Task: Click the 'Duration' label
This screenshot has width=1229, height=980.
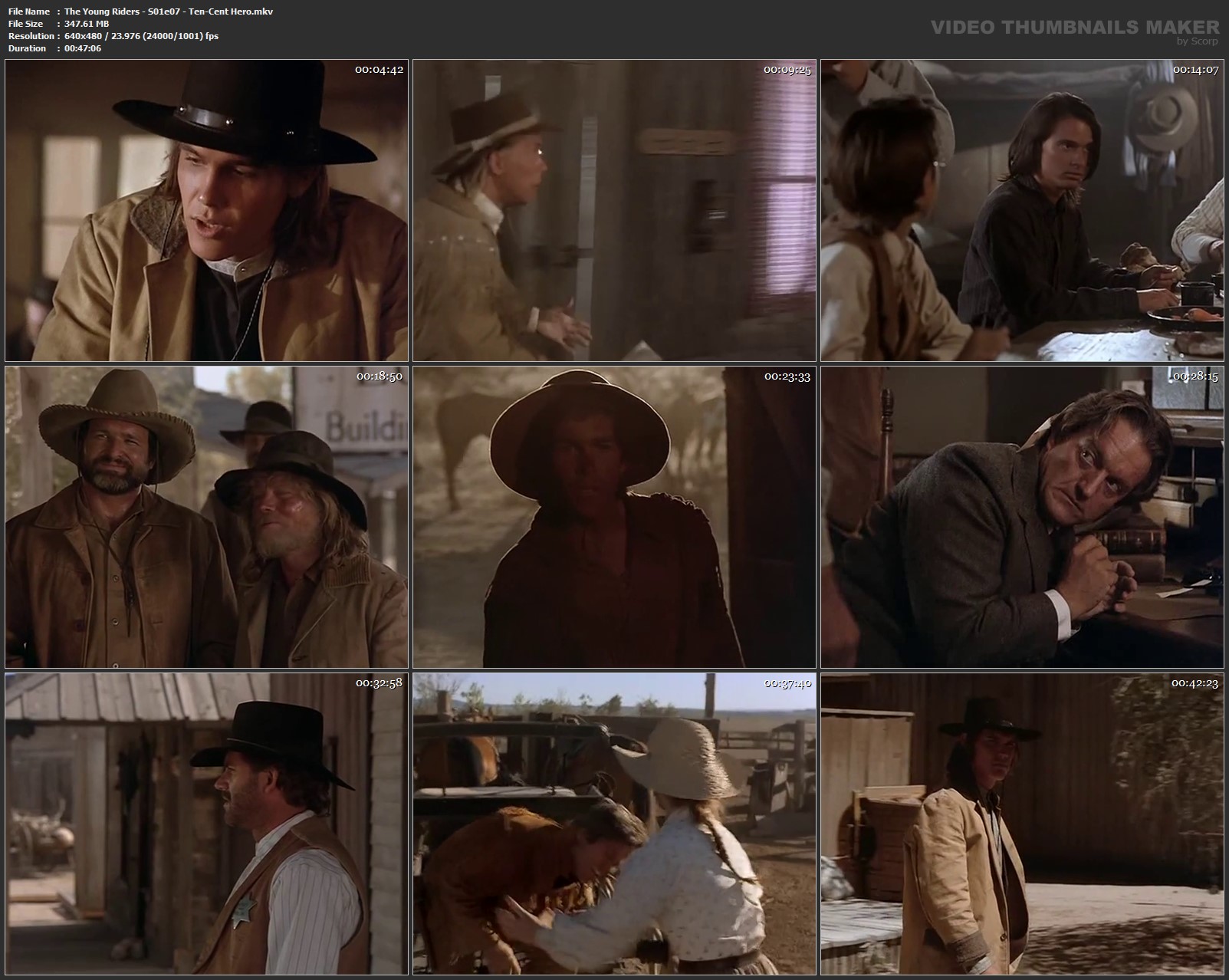Action: (27, 48)
